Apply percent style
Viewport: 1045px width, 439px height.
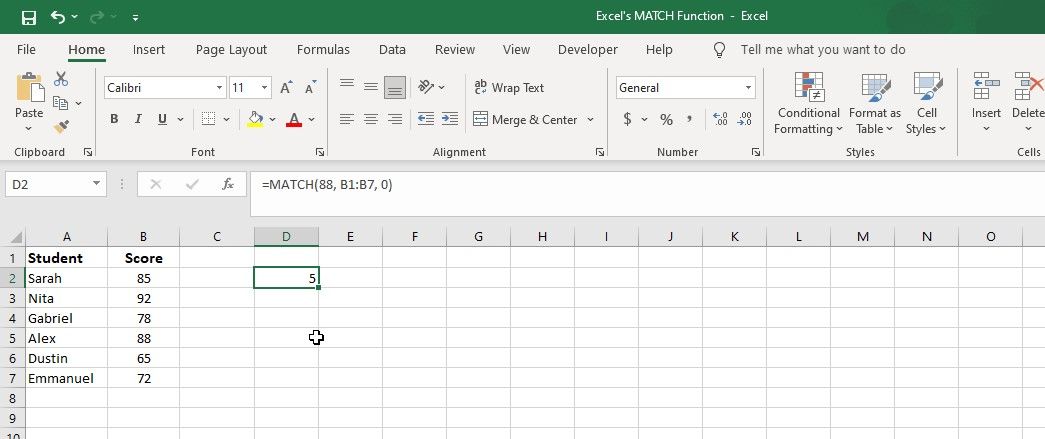[666, 119]
